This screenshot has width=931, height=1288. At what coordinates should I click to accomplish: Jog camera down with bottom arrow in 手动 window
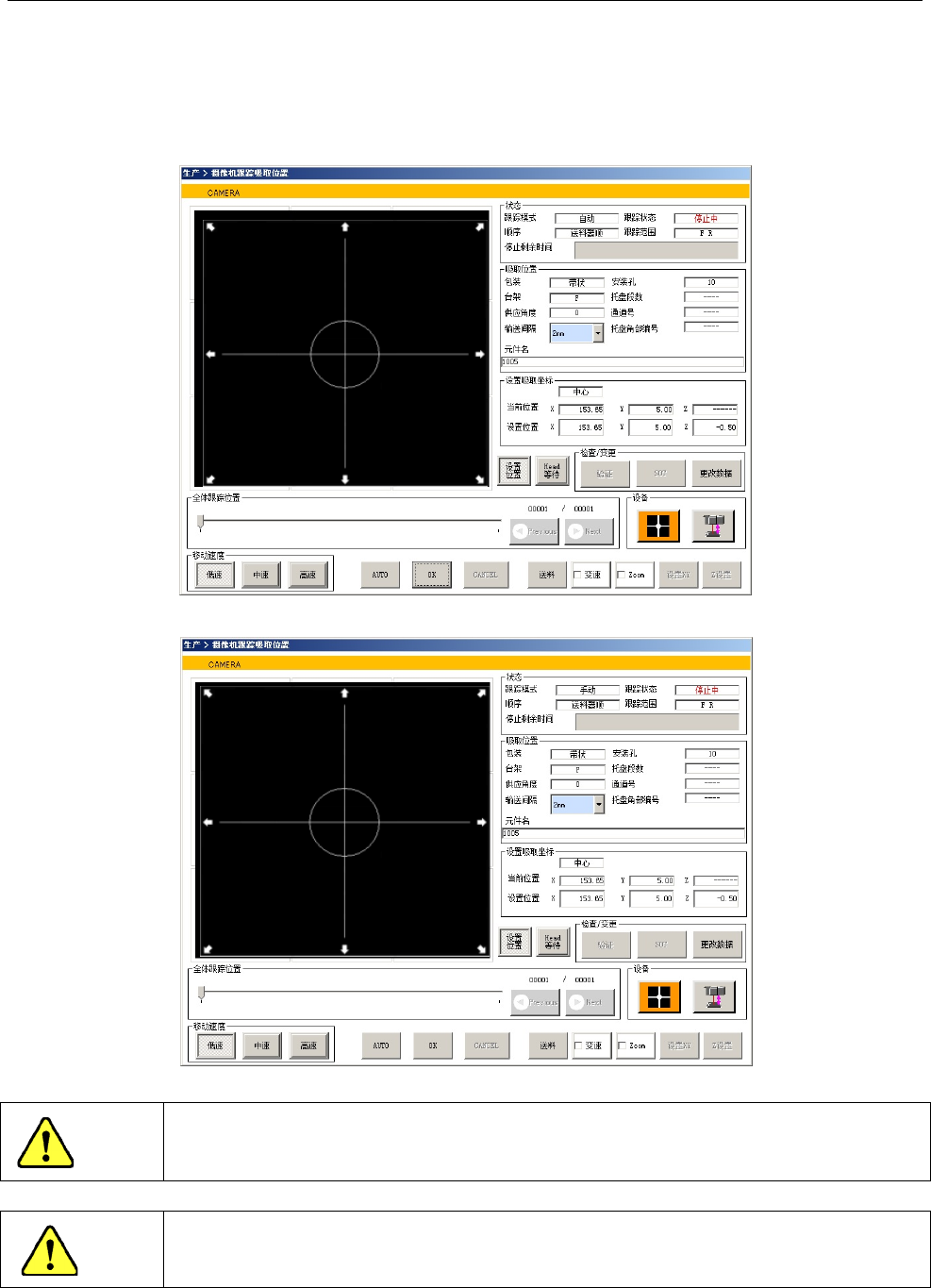(x=344, y=949)
